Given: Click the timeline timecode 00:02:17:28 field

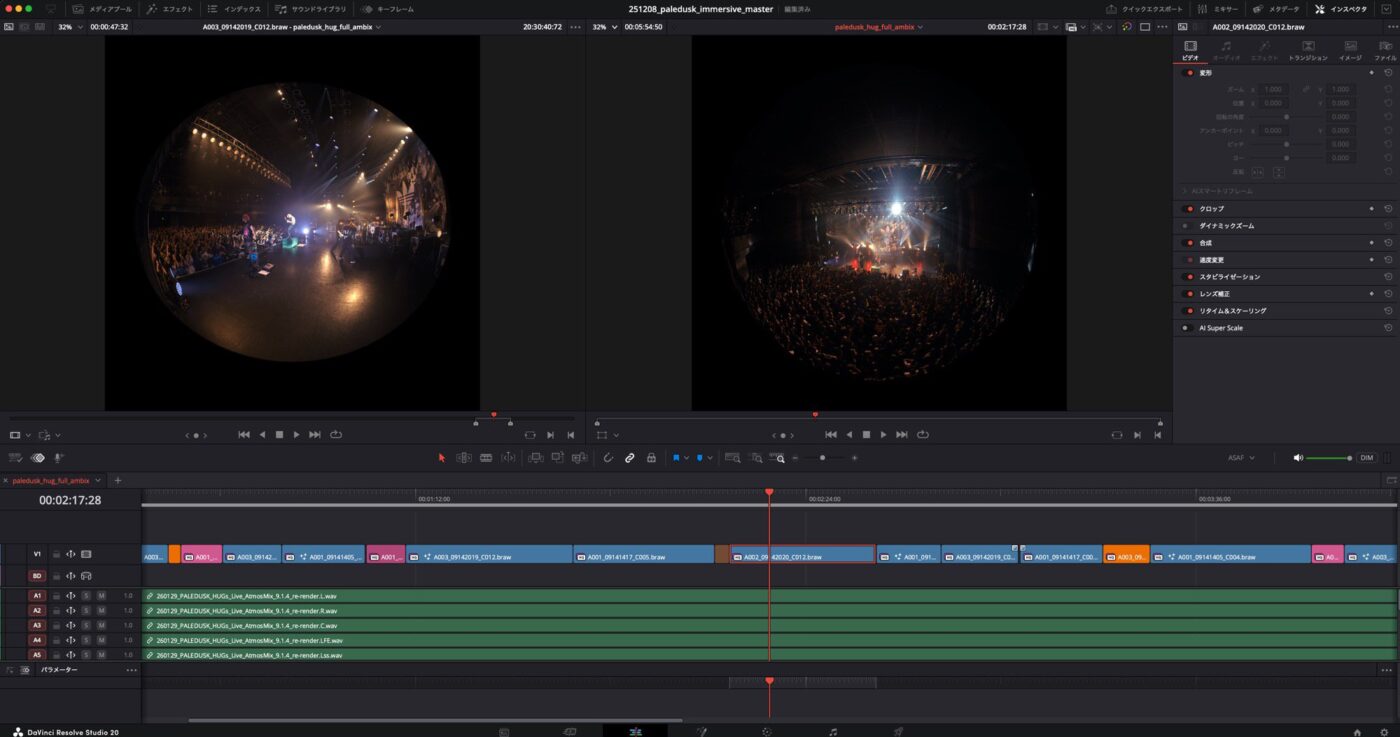Looking at the screenshot, I should 70,500.
